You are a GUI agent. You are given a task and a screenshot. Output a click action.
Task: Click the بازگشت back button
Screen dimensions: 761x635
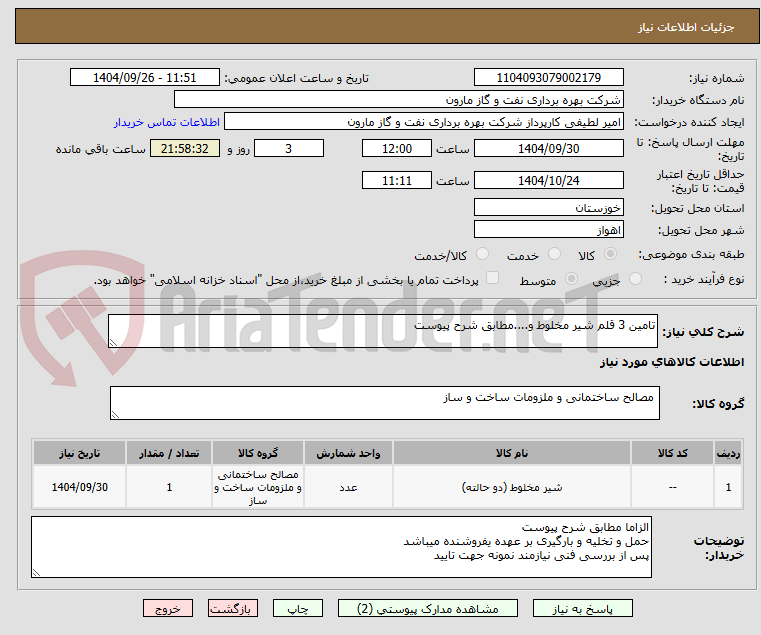coord(232,608)
